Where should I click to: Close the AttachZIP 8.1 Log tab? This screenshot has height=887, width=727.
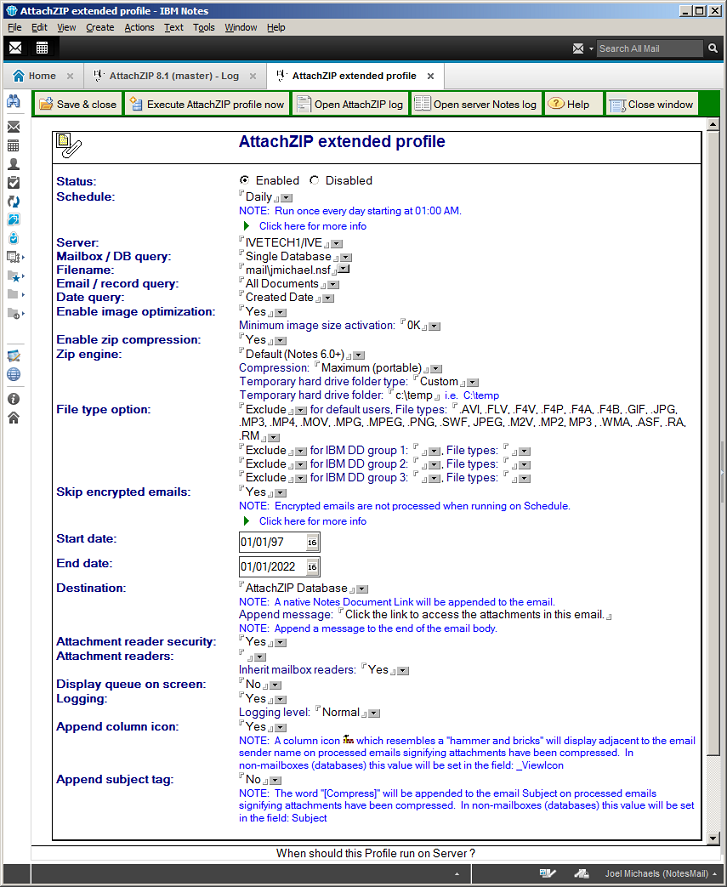coord(253,76)
